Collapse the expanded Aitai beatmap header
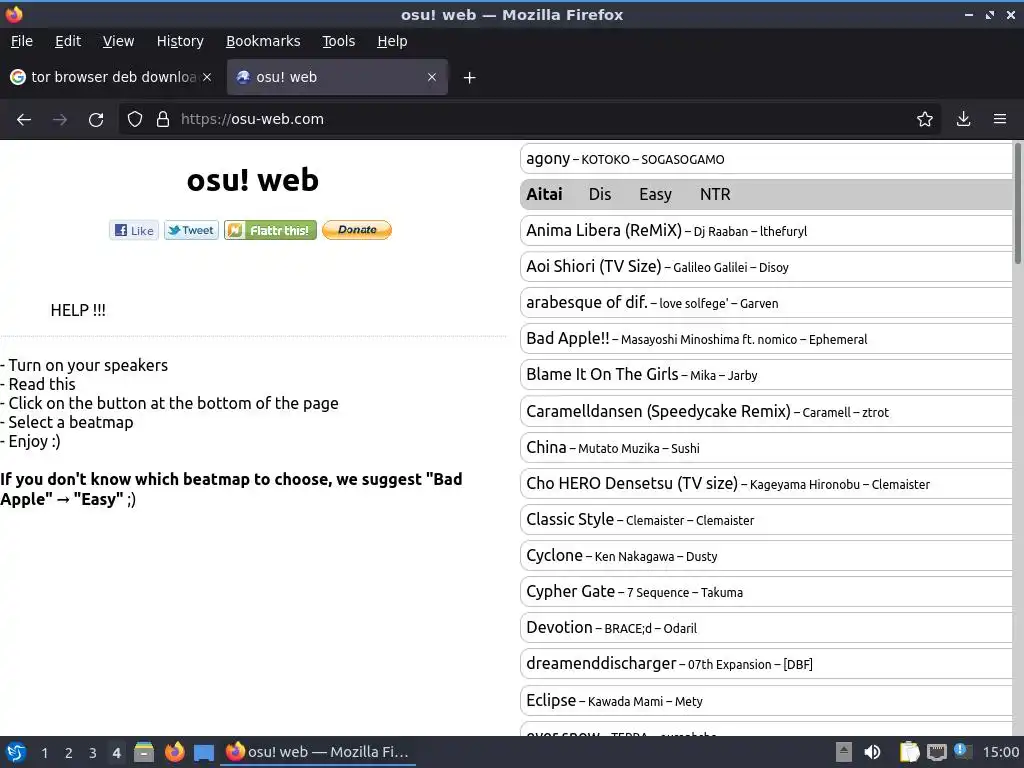This screenshot has width=1024, height=768. pyautogui.click(x=544, y=195)
